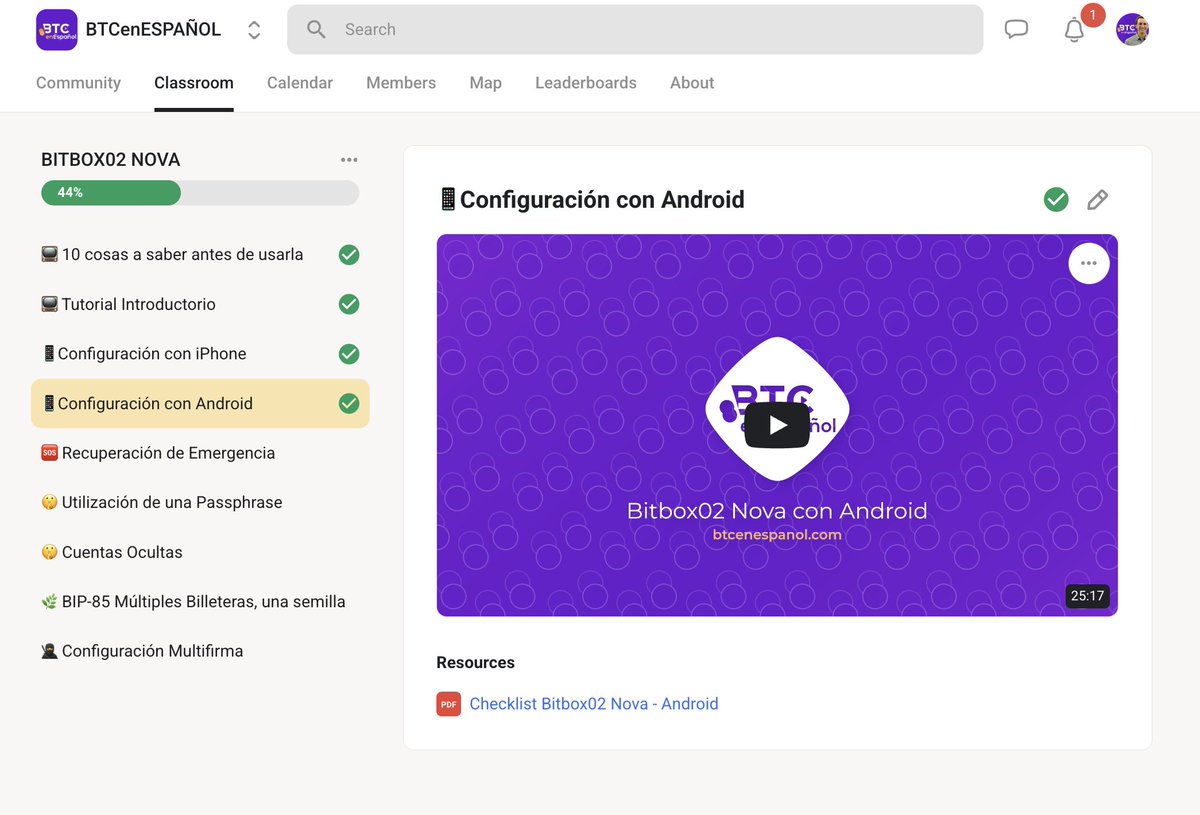Viewport: 1200px width, 815px height.
Task: Focus the Search input field
Action: coord(635,30)
